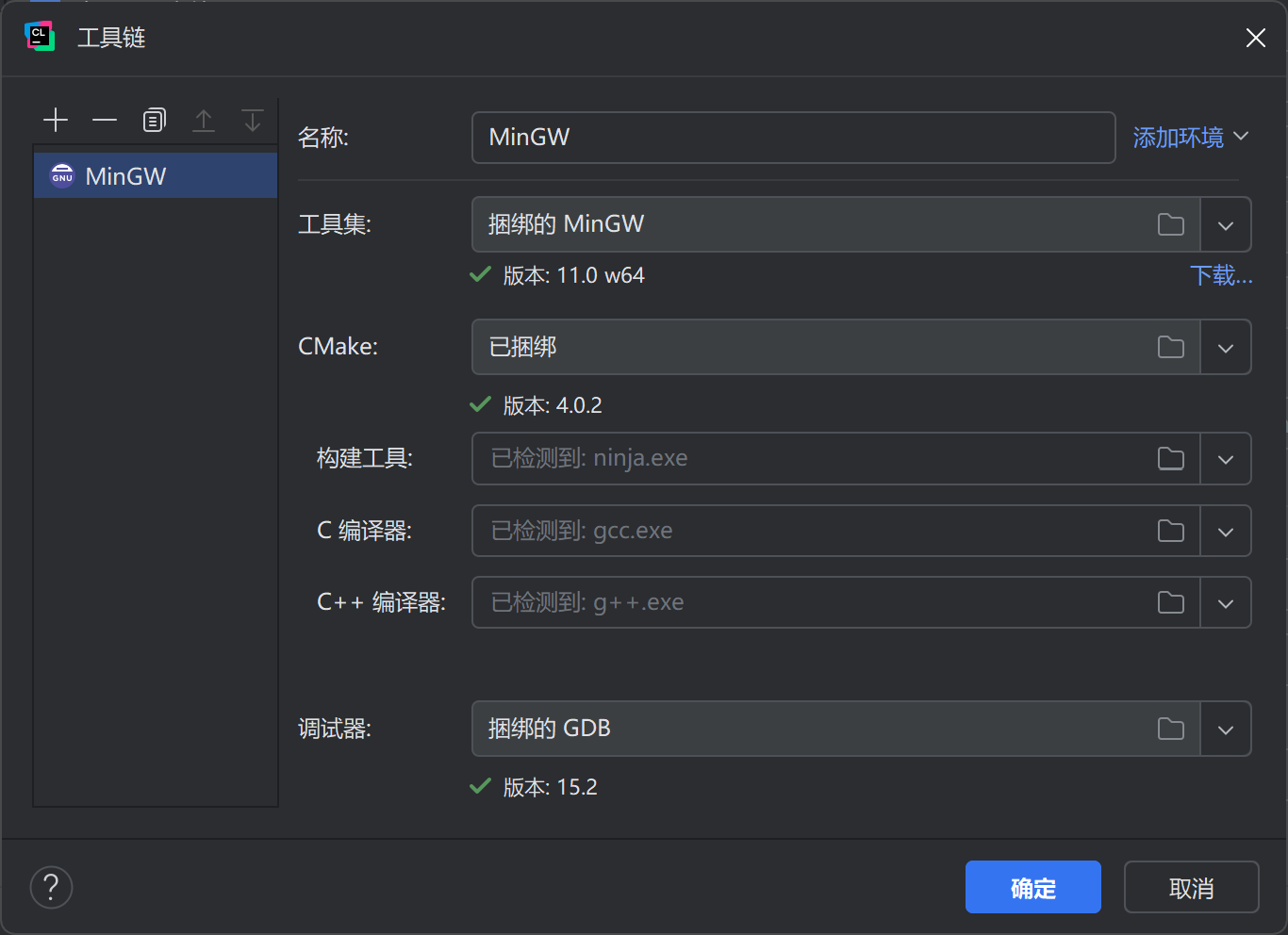Click the 下载... link
The height and width of the screenshot is (935, 1288).
tap(1221, 275)
